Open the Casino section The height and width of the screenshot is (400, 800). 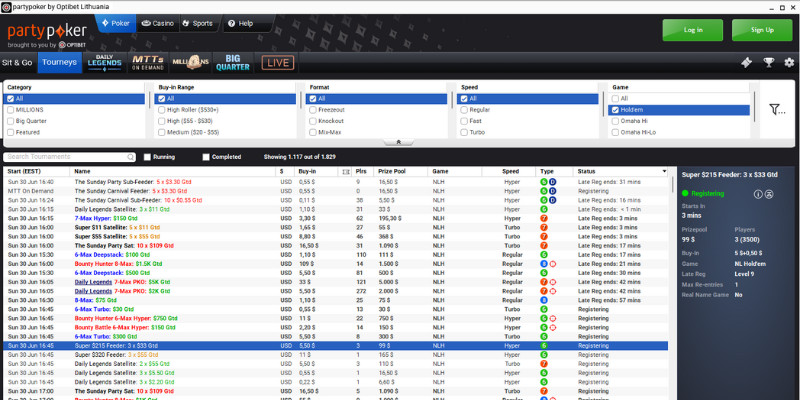(158, 22)
